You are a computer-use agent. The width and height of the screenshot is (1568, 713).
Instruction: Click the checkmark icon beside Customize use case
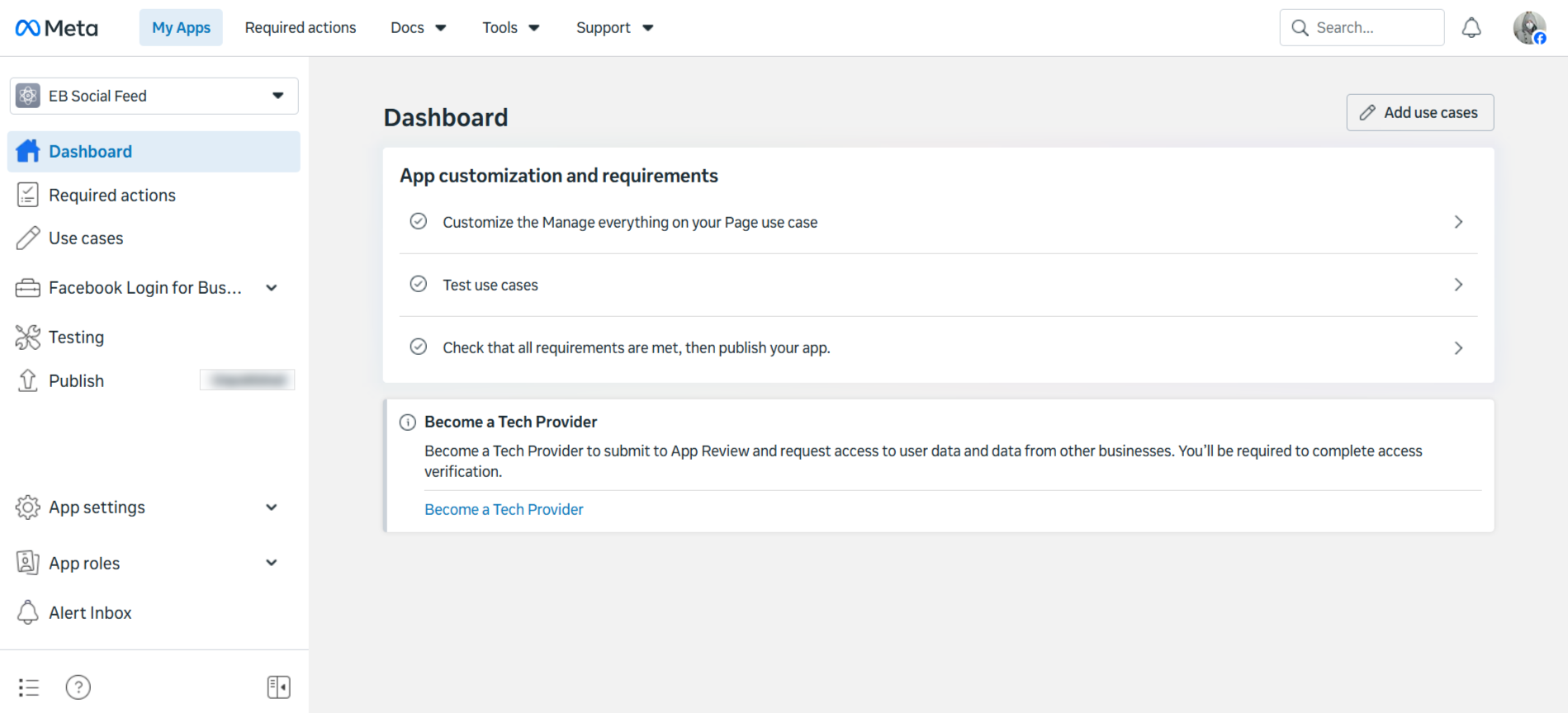pyautogui.click(x=419, y=221)
